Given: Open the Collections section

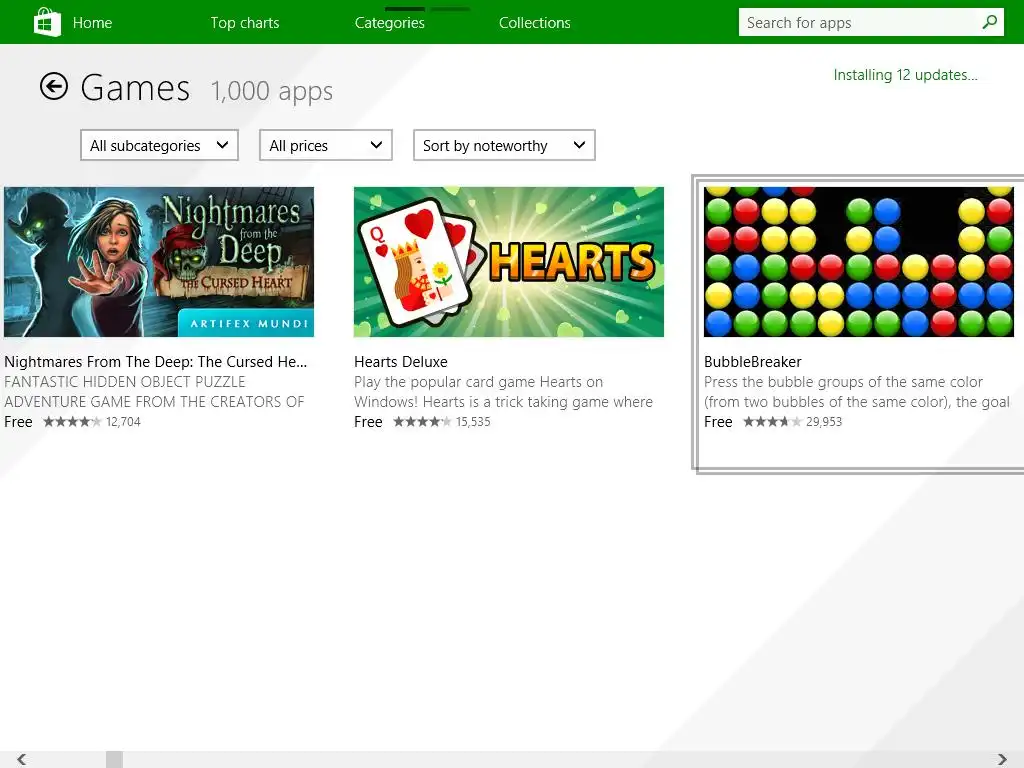Looking at the screenshot, I should pyautogui.click(x=535, y=23).
